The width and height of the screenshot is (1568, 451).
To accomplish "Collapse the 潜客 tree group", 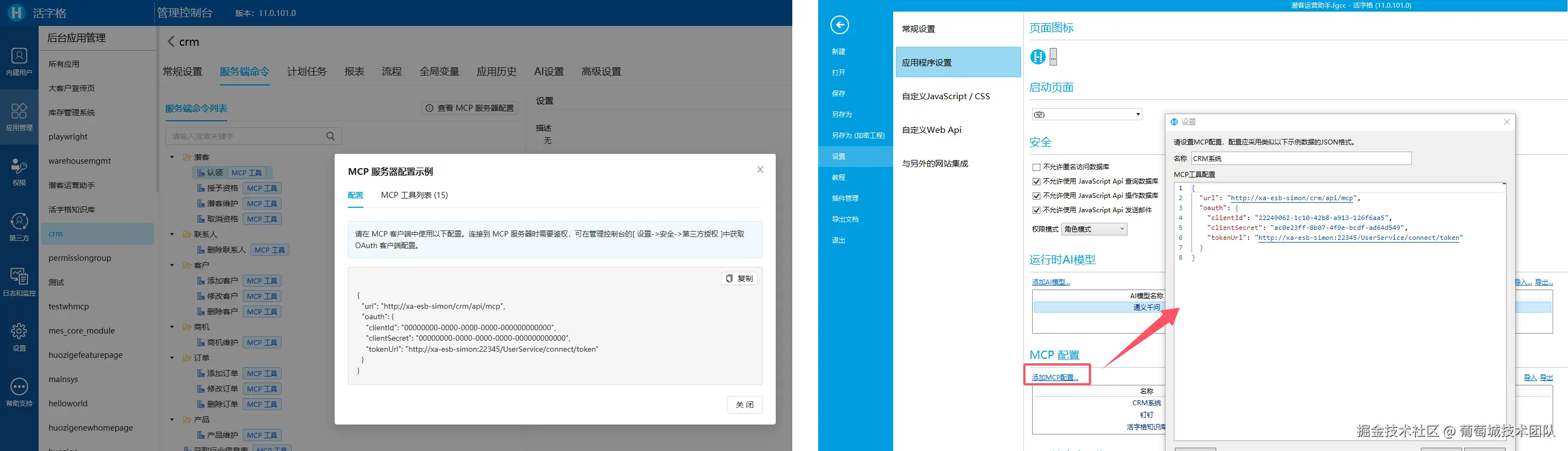I will (x=172, y=157).
